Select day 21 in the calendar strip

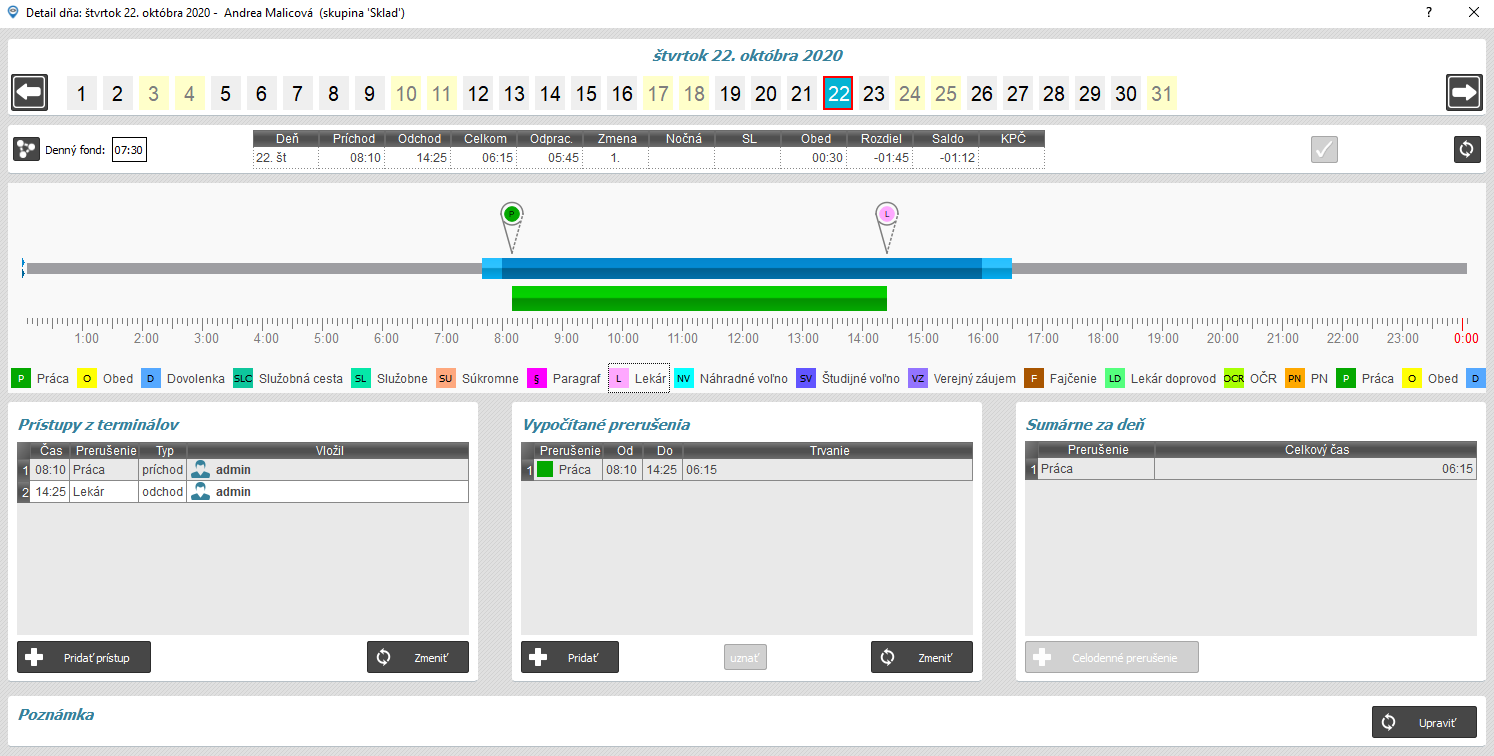click(802, 94)
